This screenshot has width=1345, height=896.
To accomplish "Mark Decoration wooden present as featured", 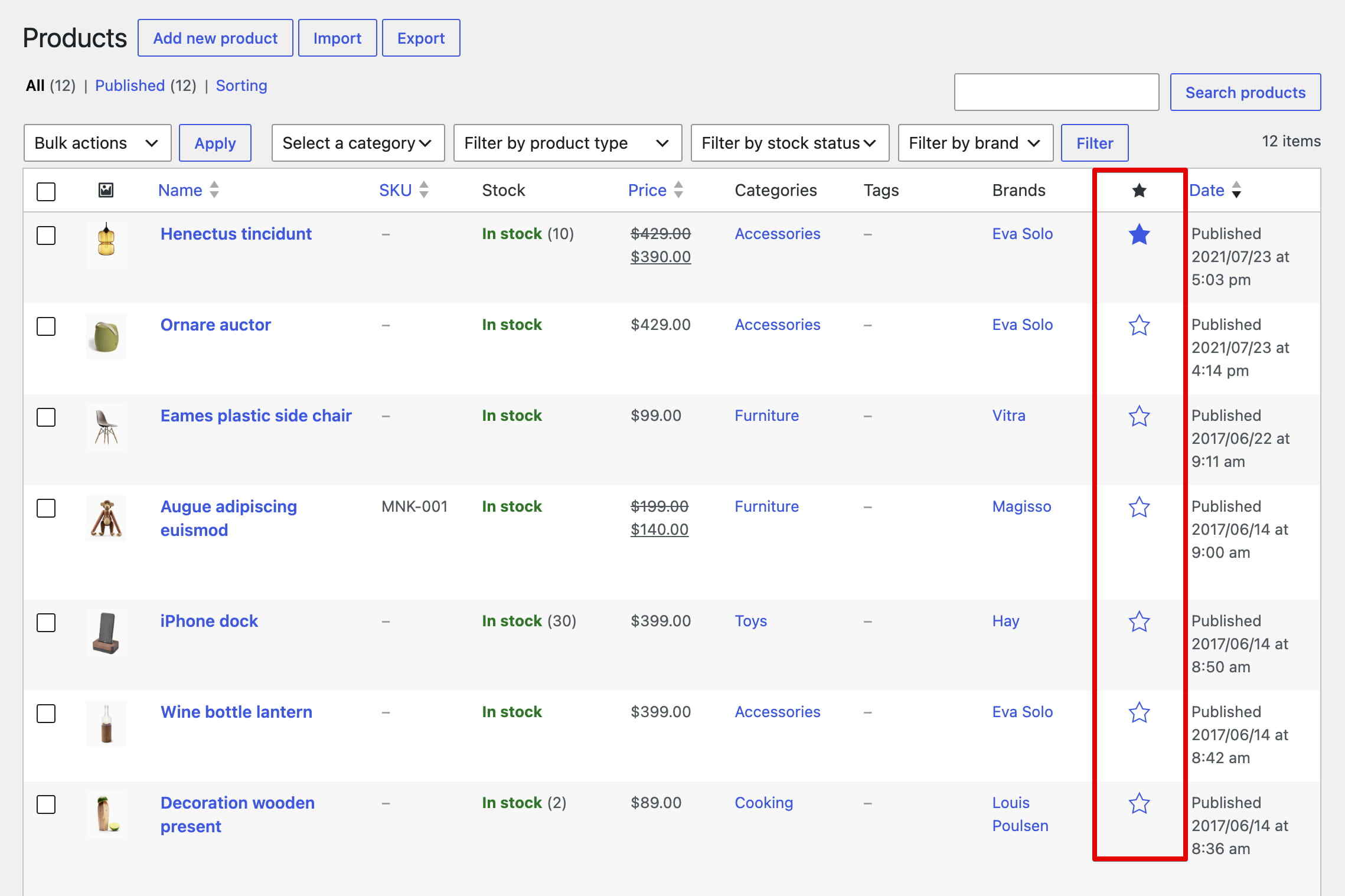I will pyautogui.click(x=1139, y=803).
